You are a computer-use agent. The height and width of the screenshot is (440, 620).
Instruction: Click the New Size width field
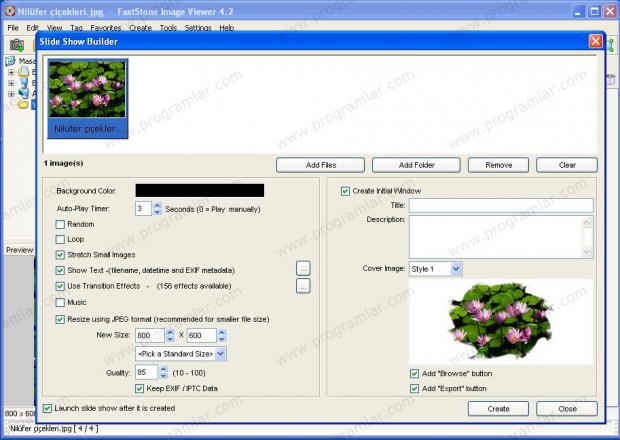click(x=150, y=336)
